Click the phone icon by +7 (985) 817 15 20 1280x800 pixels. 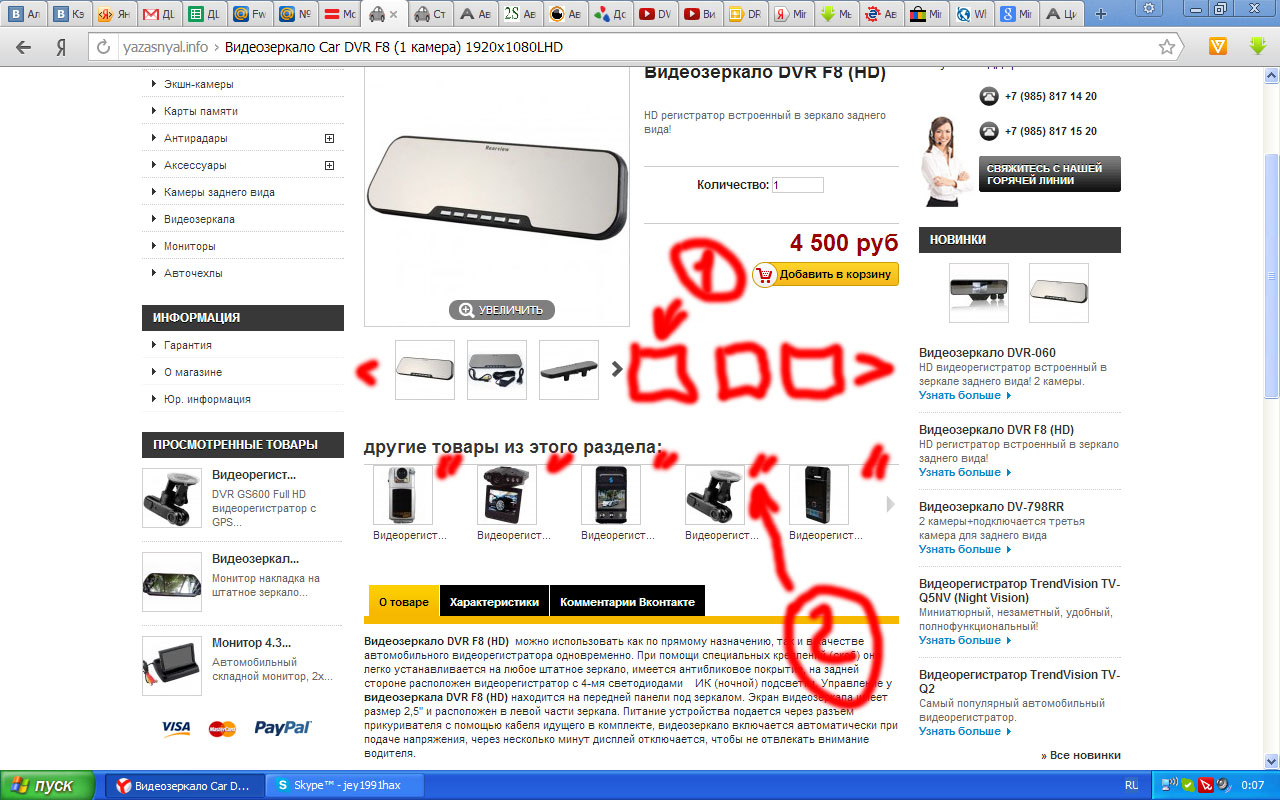[989, 131]
